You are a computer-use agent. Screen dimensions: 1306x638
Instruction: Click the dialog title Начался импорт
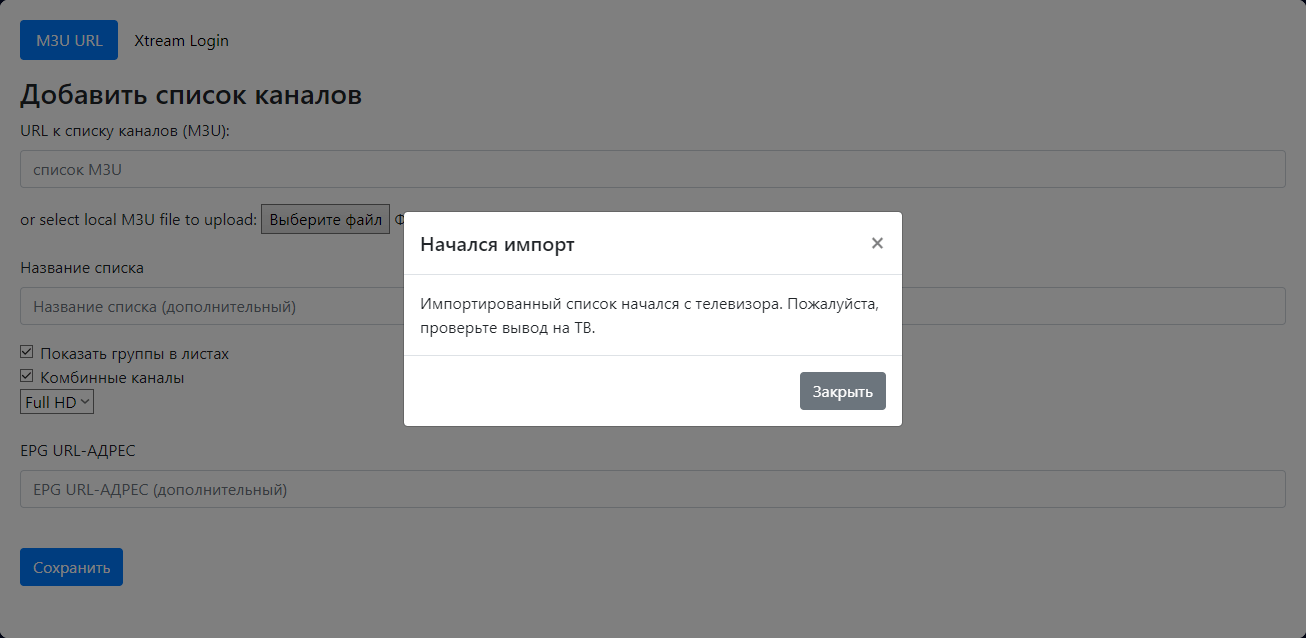(496, 243)
